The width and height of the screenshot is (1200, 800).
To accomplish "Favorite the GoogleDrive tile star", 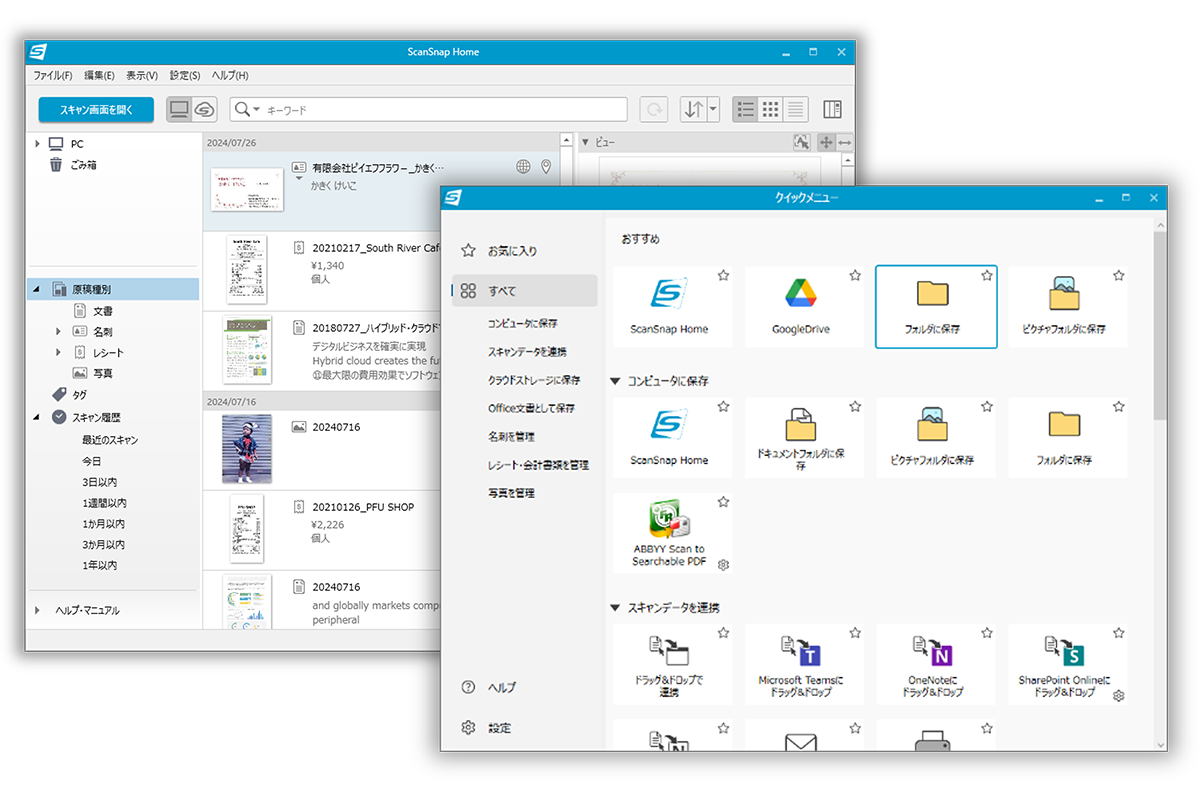I will point(855,275).
